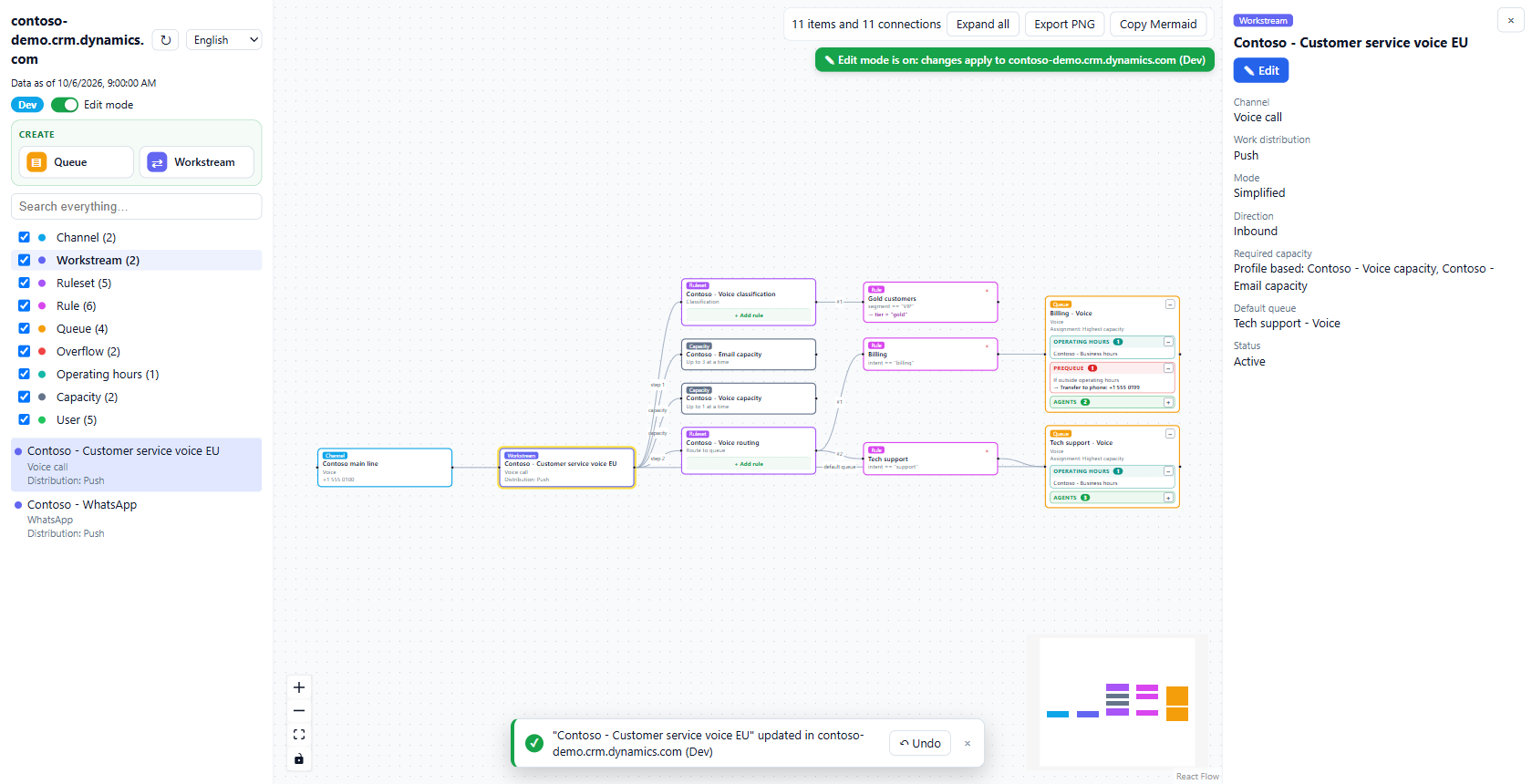The image size is (1532, 784).
Task: Click the purple Workstream create icon
Action: click(157, 162)
